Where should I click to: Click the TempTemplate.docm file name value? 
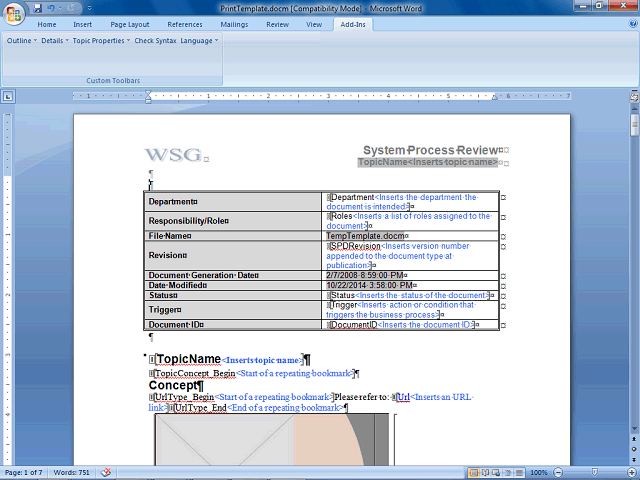(365, 236)
